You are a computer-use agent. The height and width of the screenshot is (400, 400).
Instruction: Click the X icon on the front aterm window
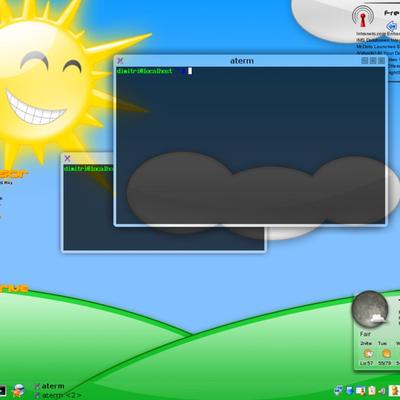click(120, 61)
